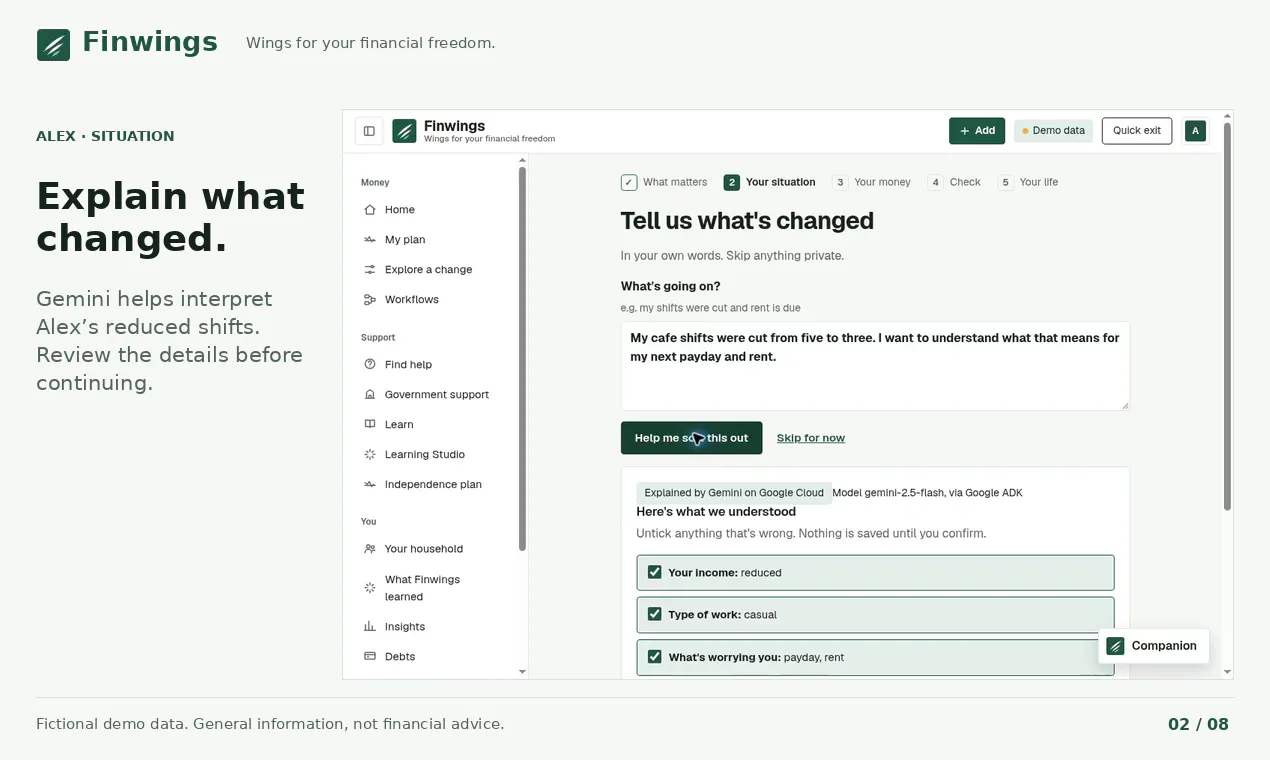Screen dimensions: 1270x760
Task: Click the Insights bar chart icon
Action: pos(370,627)
